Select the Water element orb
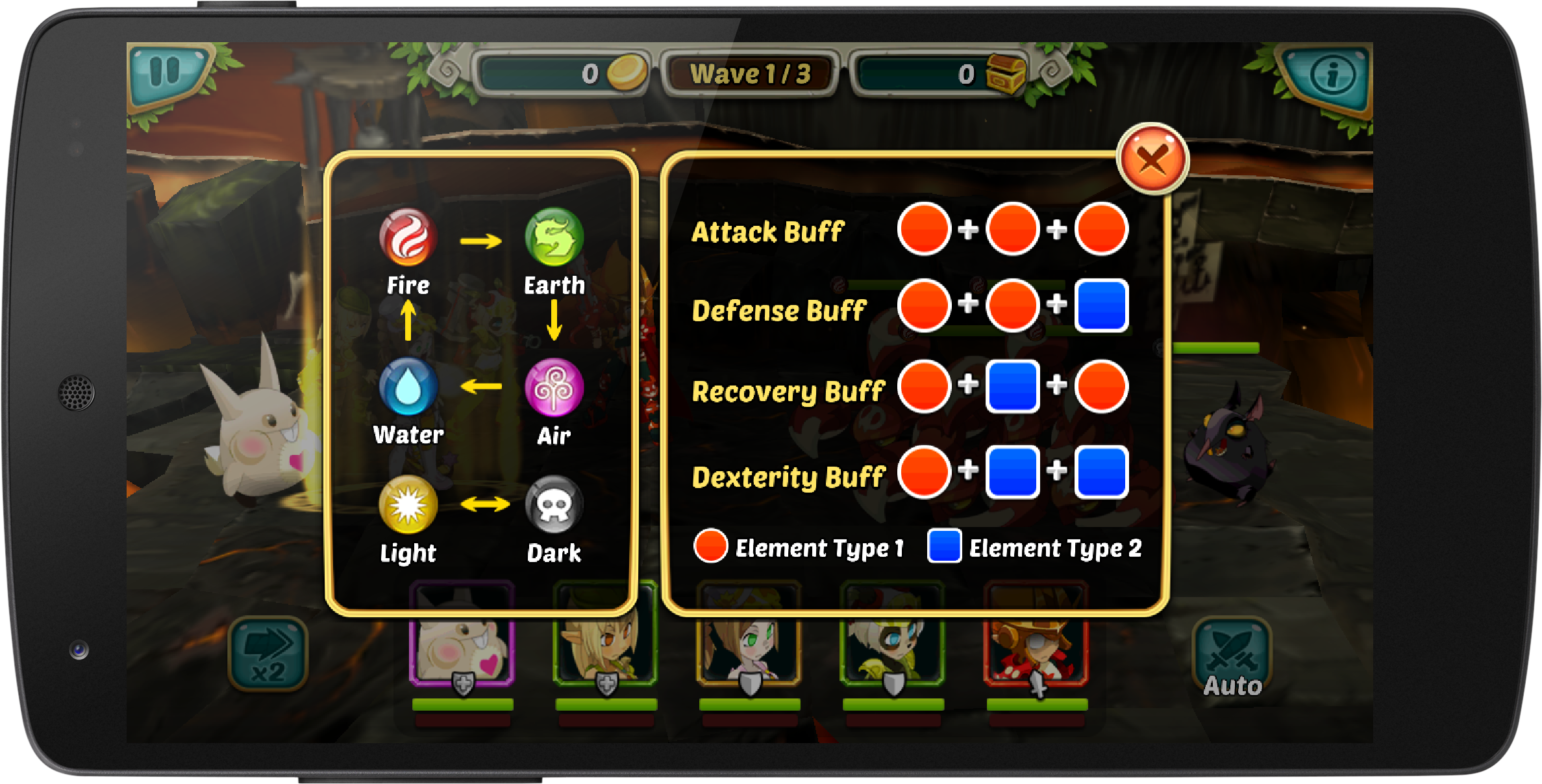Image resolution: width=1542 pixels, height=784 pixels. (x=408, y=386)
